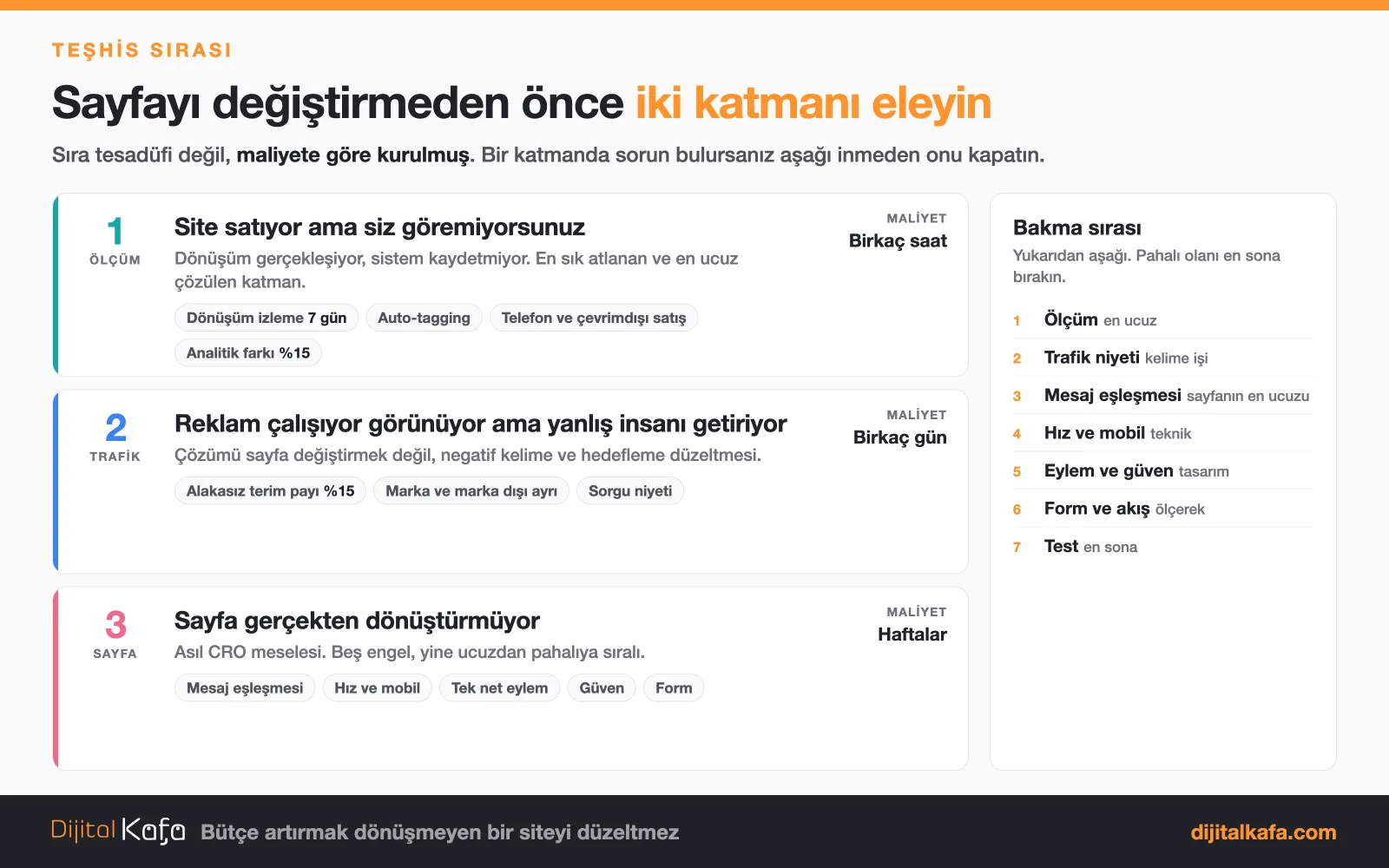Select the 'Analitik farkı %15' chip
Screen dimensions: 1389x868
(x=248, y=352)
